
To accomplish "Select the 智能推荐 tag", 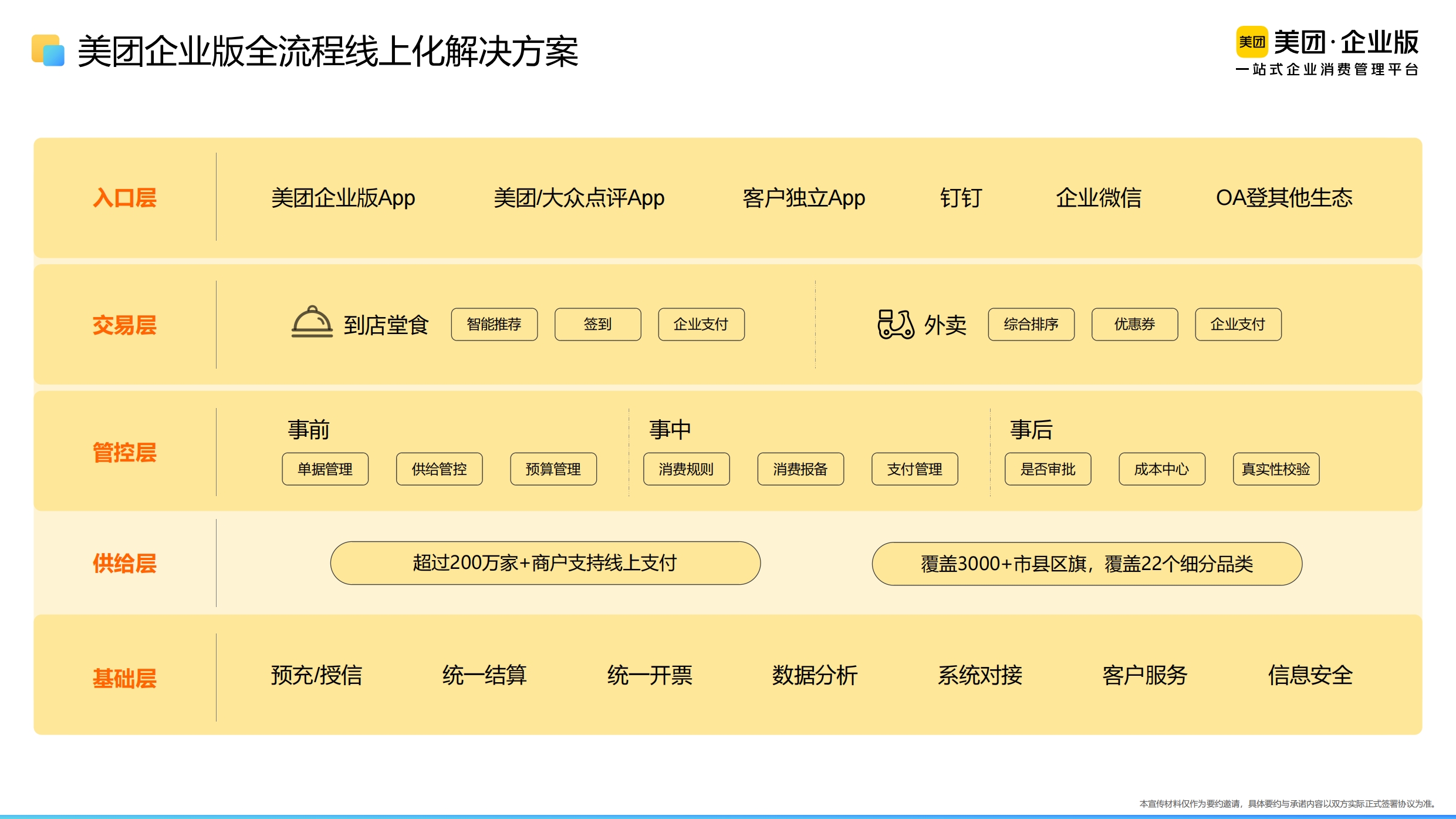I will [494, 324].
